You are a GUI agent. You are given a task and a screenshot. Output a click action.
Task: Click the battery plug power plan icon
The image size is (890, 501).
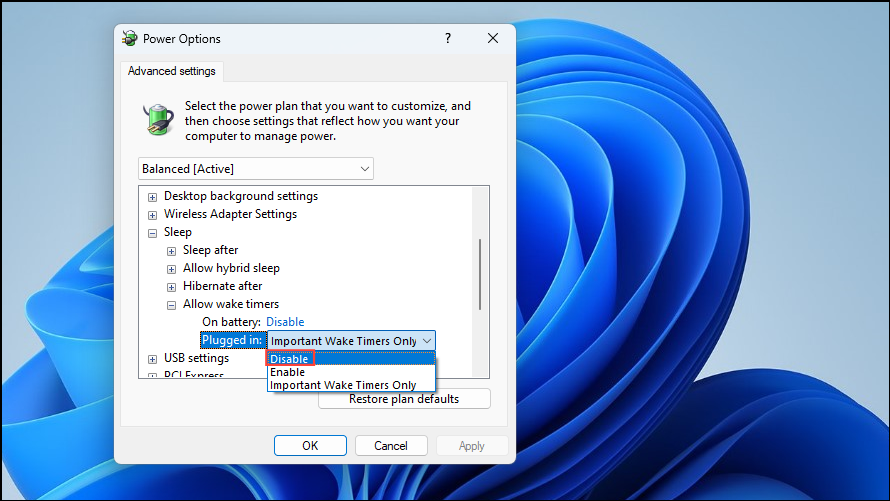158,120
